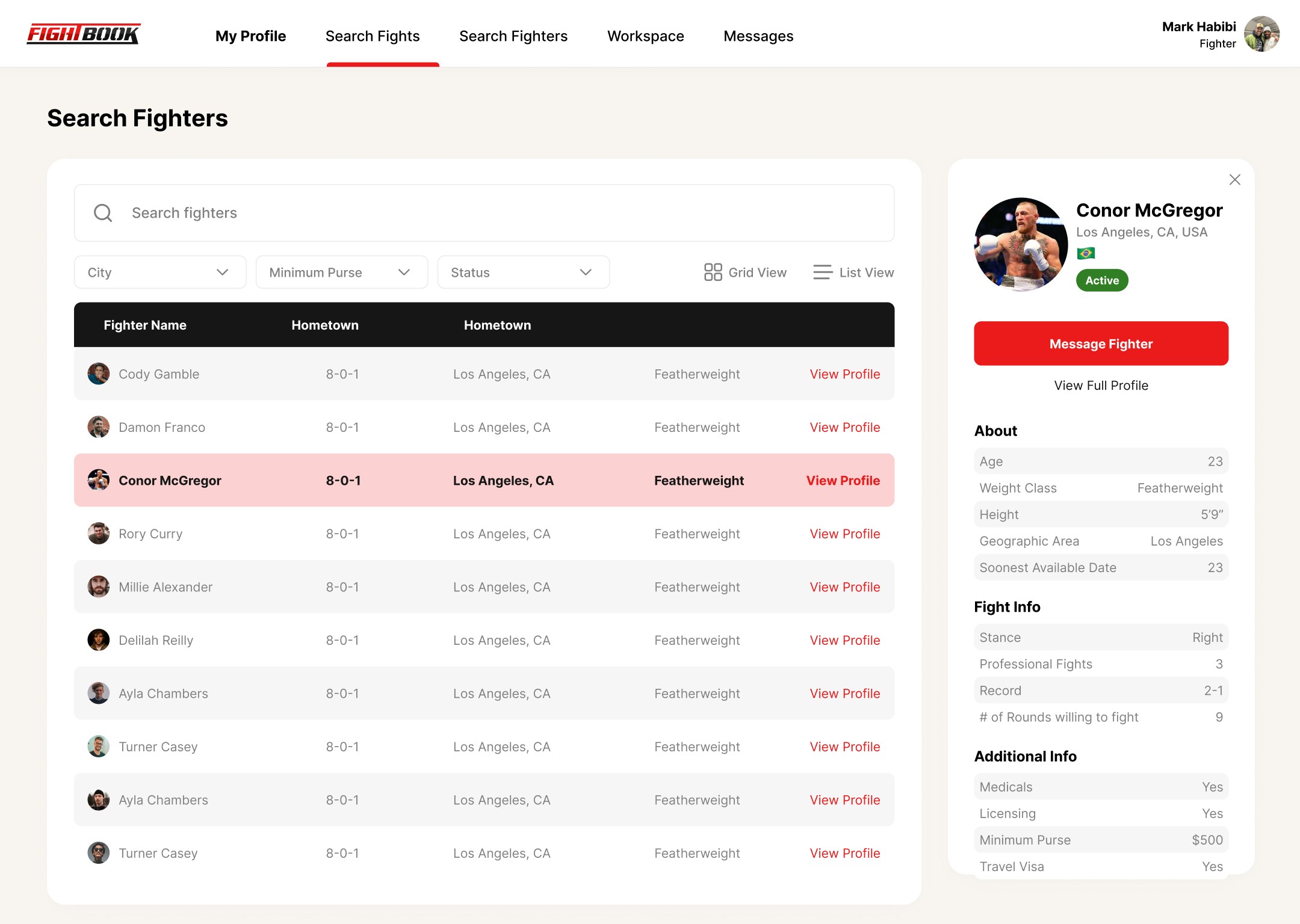Image resolution: width=1300 pixels, height=924 pixels.
Task: View Profile for Millie Alexander
Action: coord(845,587)
